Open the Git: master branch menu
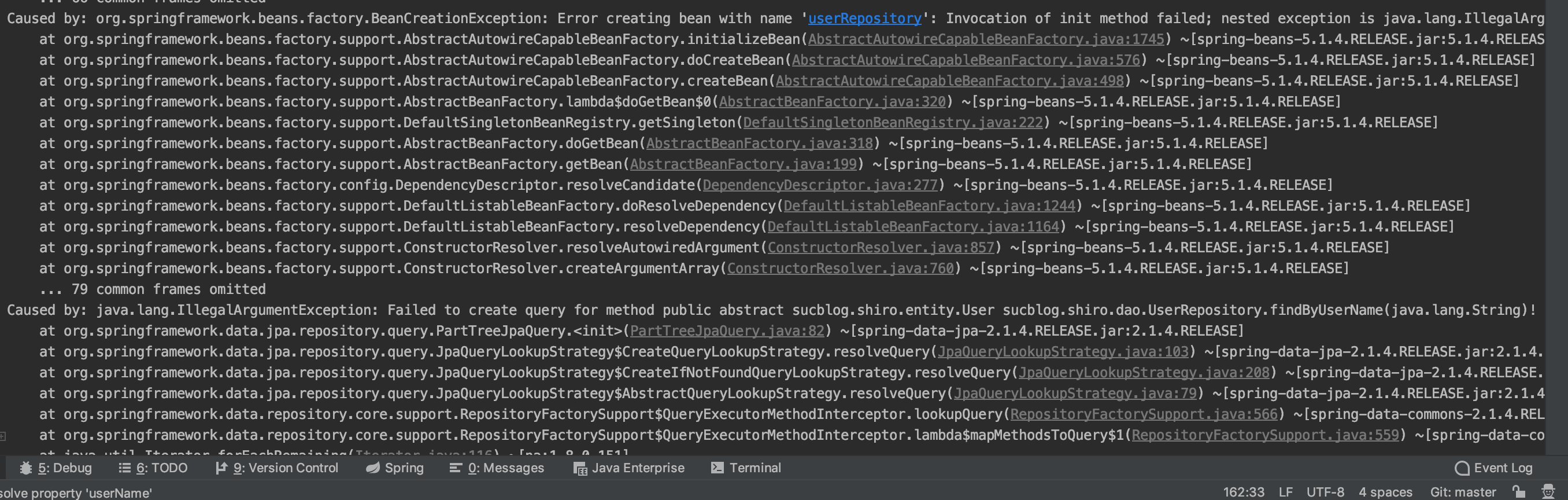This screenshot has height=500, width=1568. 1463,492
